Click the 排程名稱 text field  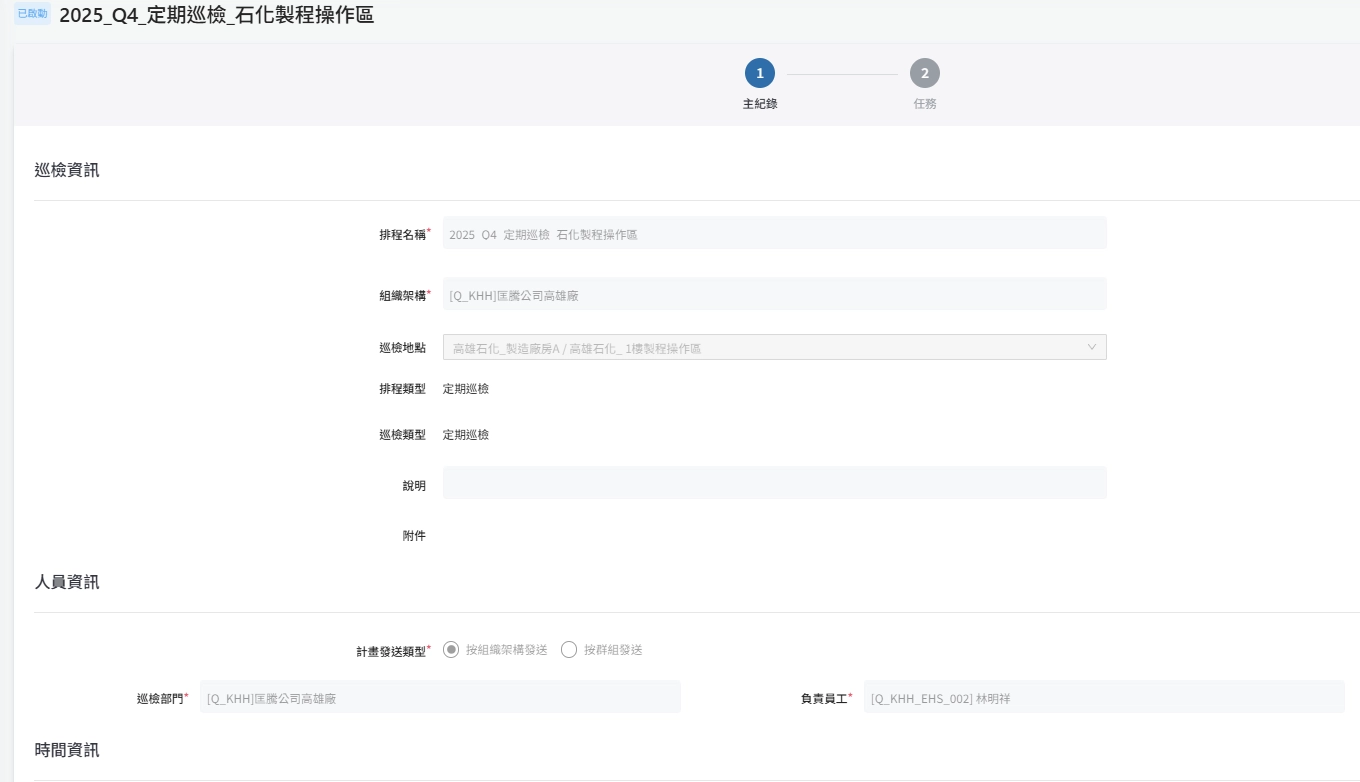(774, 233)
